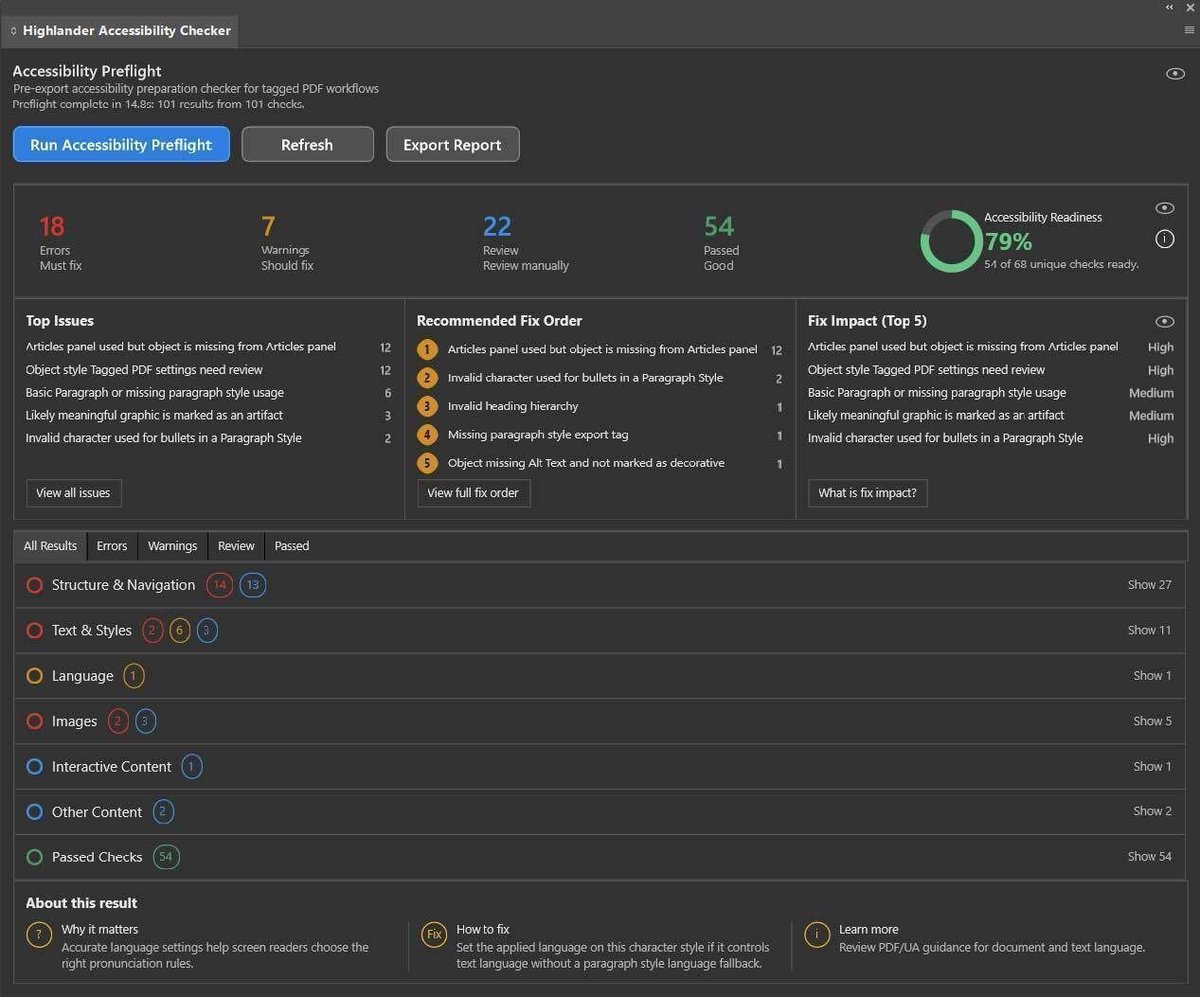The width and height of the screenshot is (1200, 997).
Task: Switch to the Warnings tab
Action: pos(172,546)
